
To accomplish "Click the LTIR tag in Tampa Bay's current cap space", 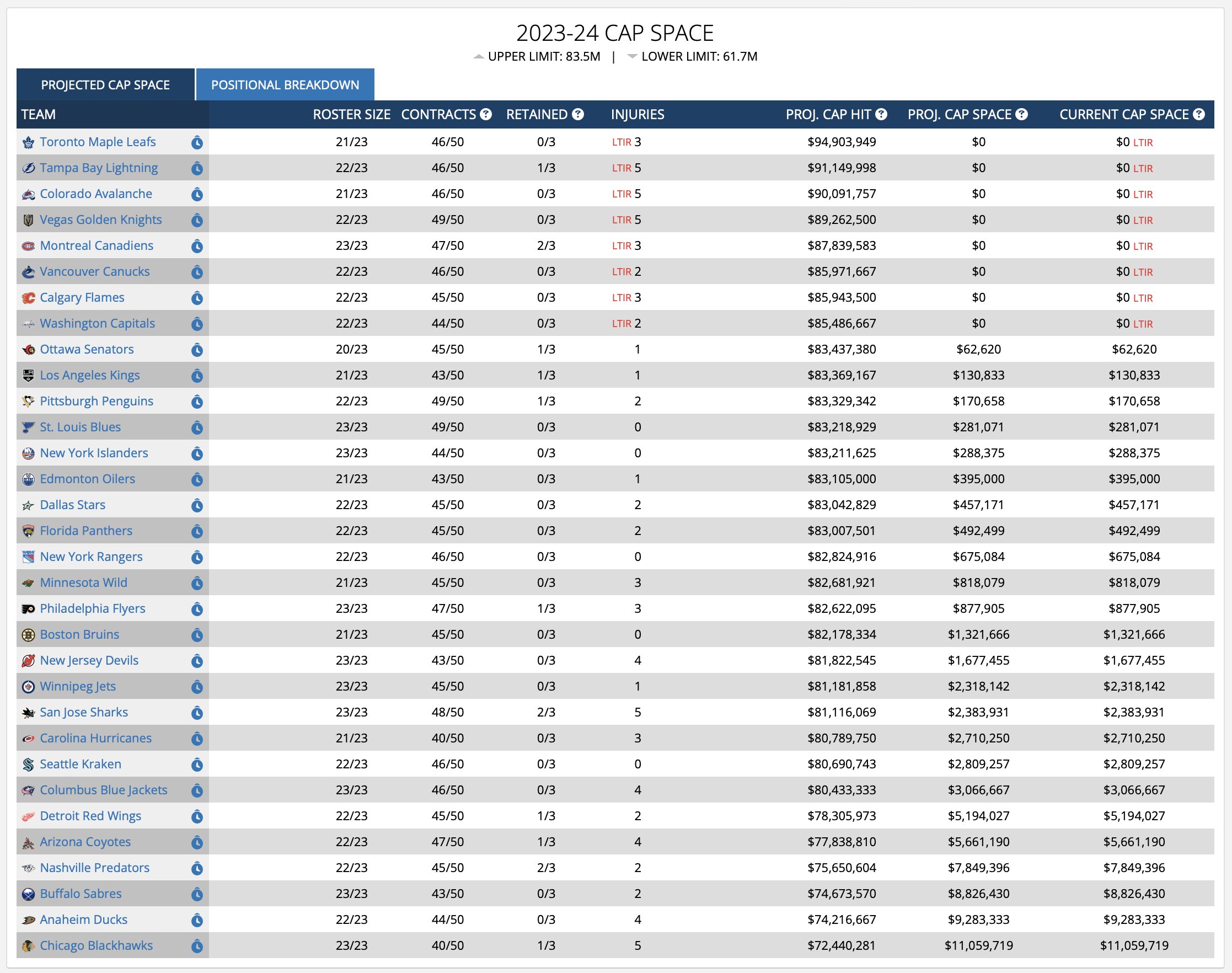I will [x=1143, y=169].
